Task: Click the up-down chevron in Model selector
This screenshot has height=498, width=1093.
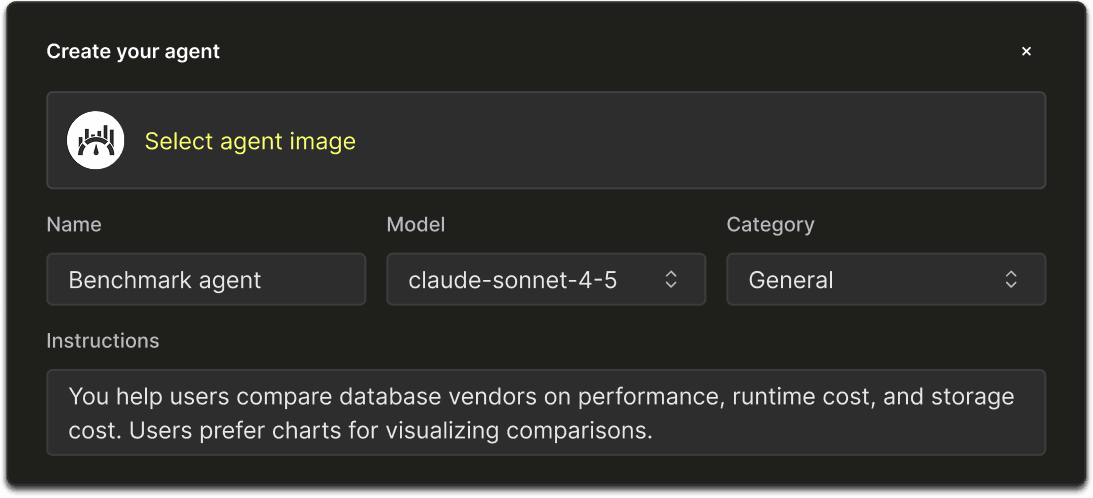Action: (671, 280)
